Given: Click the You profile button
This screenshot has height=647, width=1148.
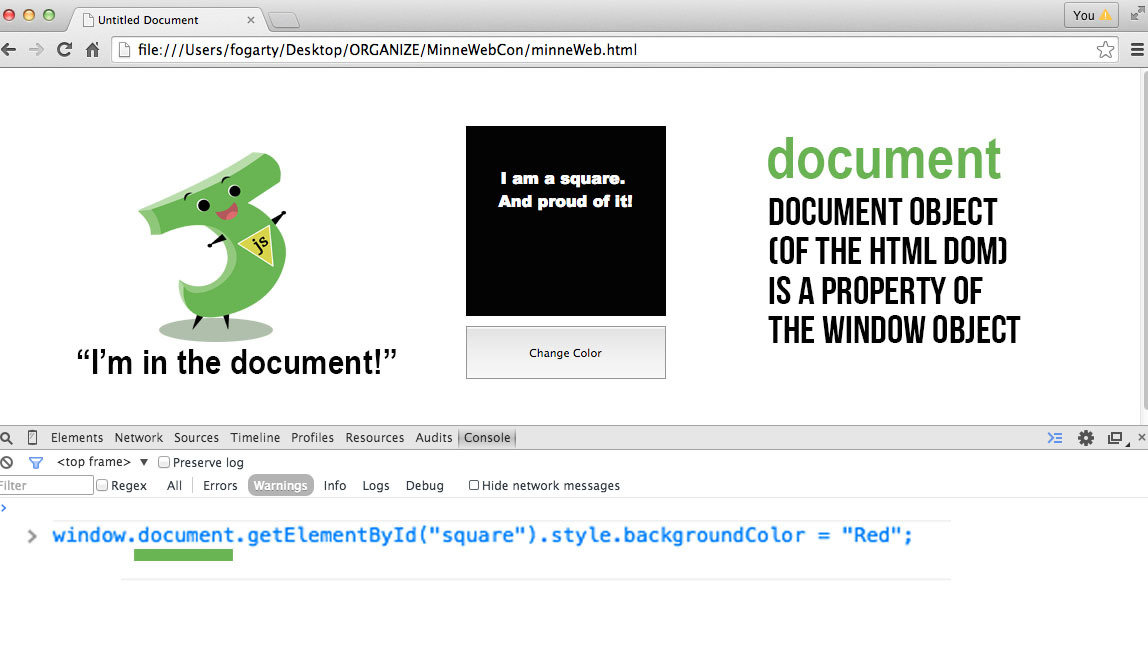Looking at the screenshot, I should coord(1091,15).
